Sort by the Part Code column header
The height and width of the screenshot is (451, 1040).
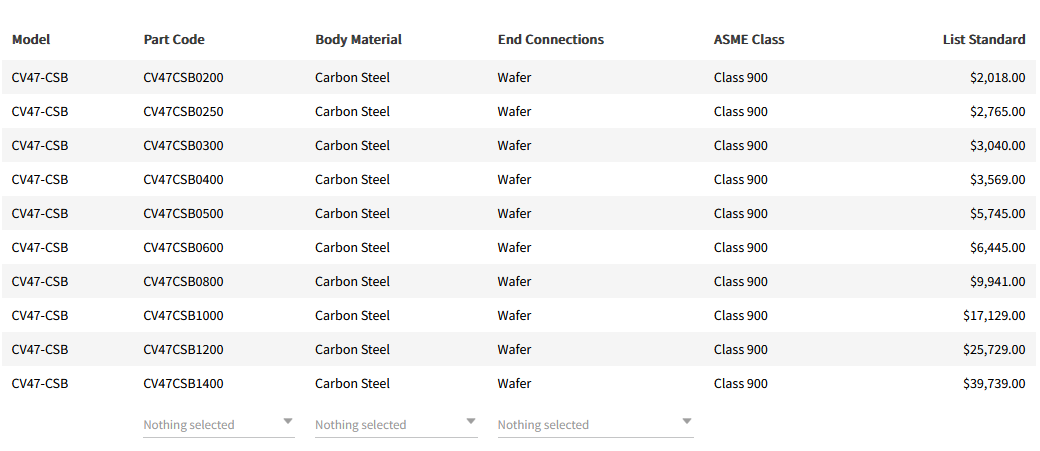click(174, 40)
